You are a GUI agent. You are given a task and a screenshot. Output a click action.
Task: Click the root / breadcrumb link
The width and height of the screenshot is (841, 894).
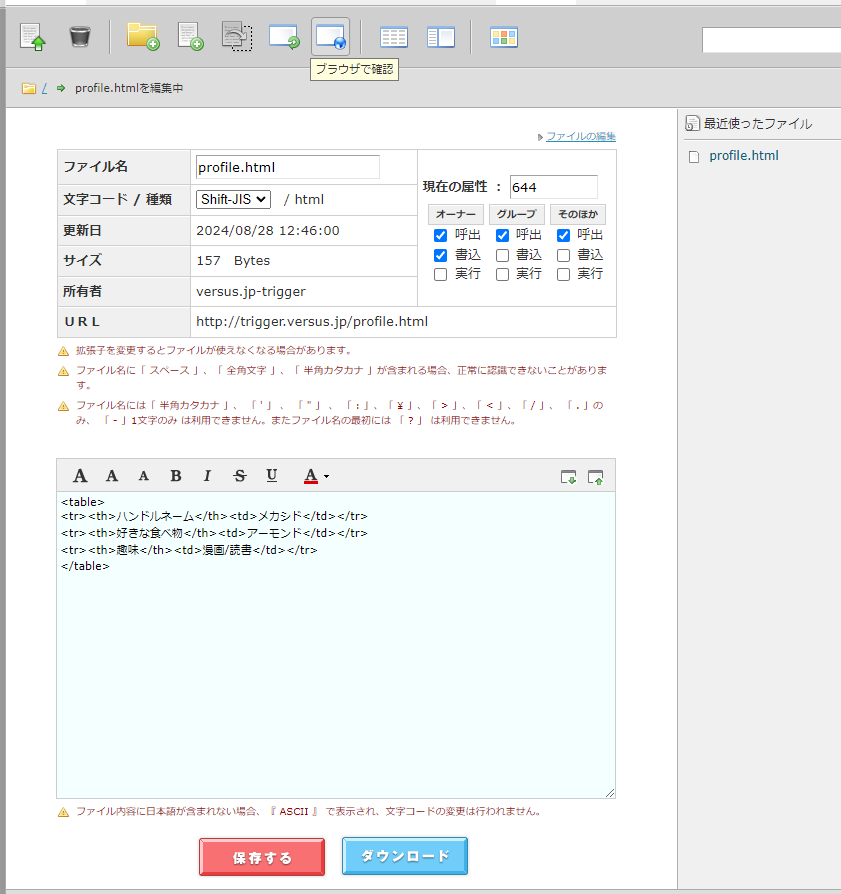[x=44, y=88]
